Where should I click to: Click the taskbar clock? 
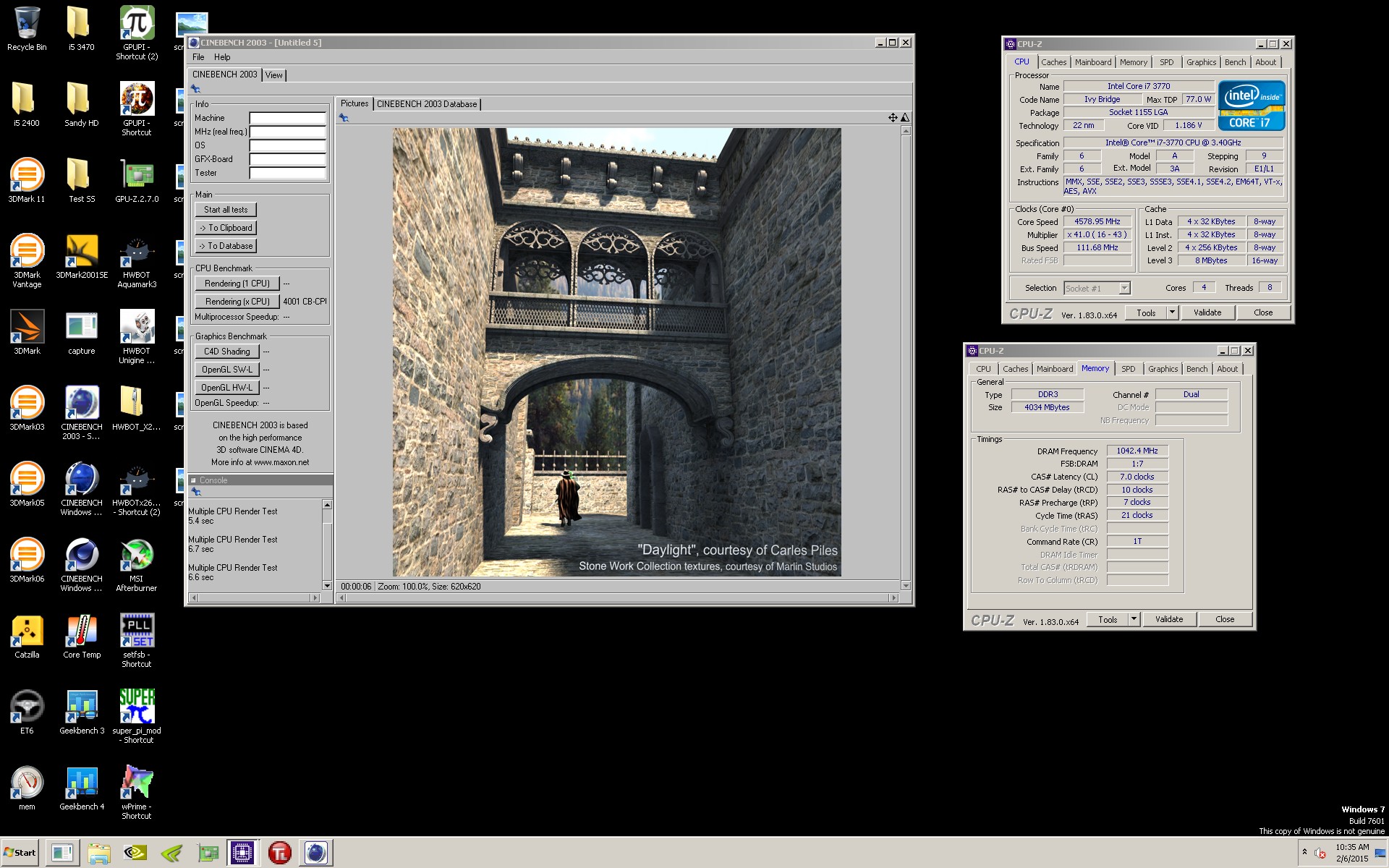1351,853
